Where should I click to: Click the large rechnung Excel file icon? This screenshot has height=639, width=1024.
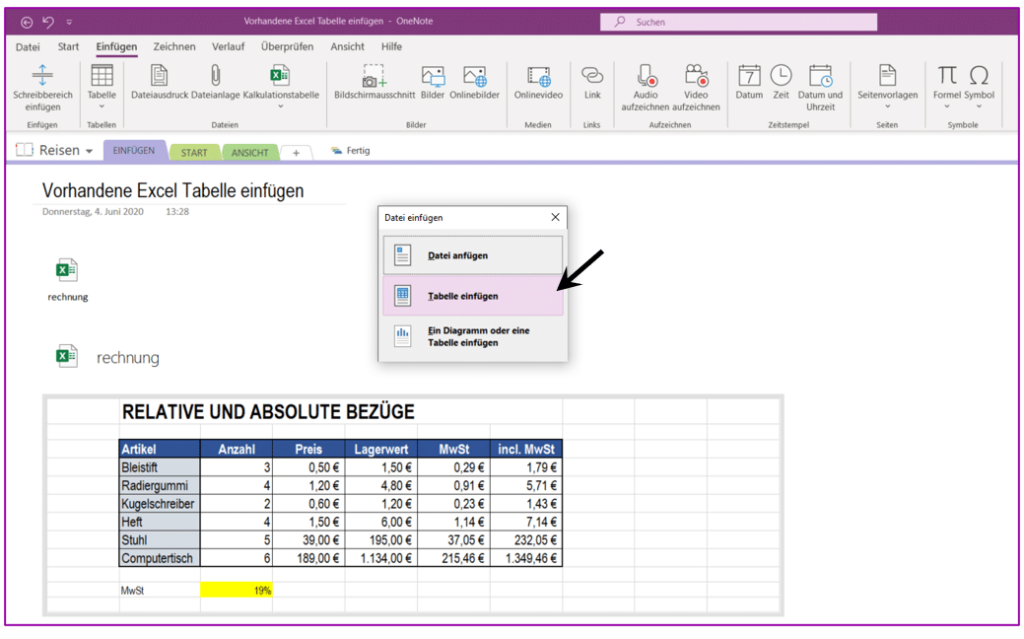67,356
